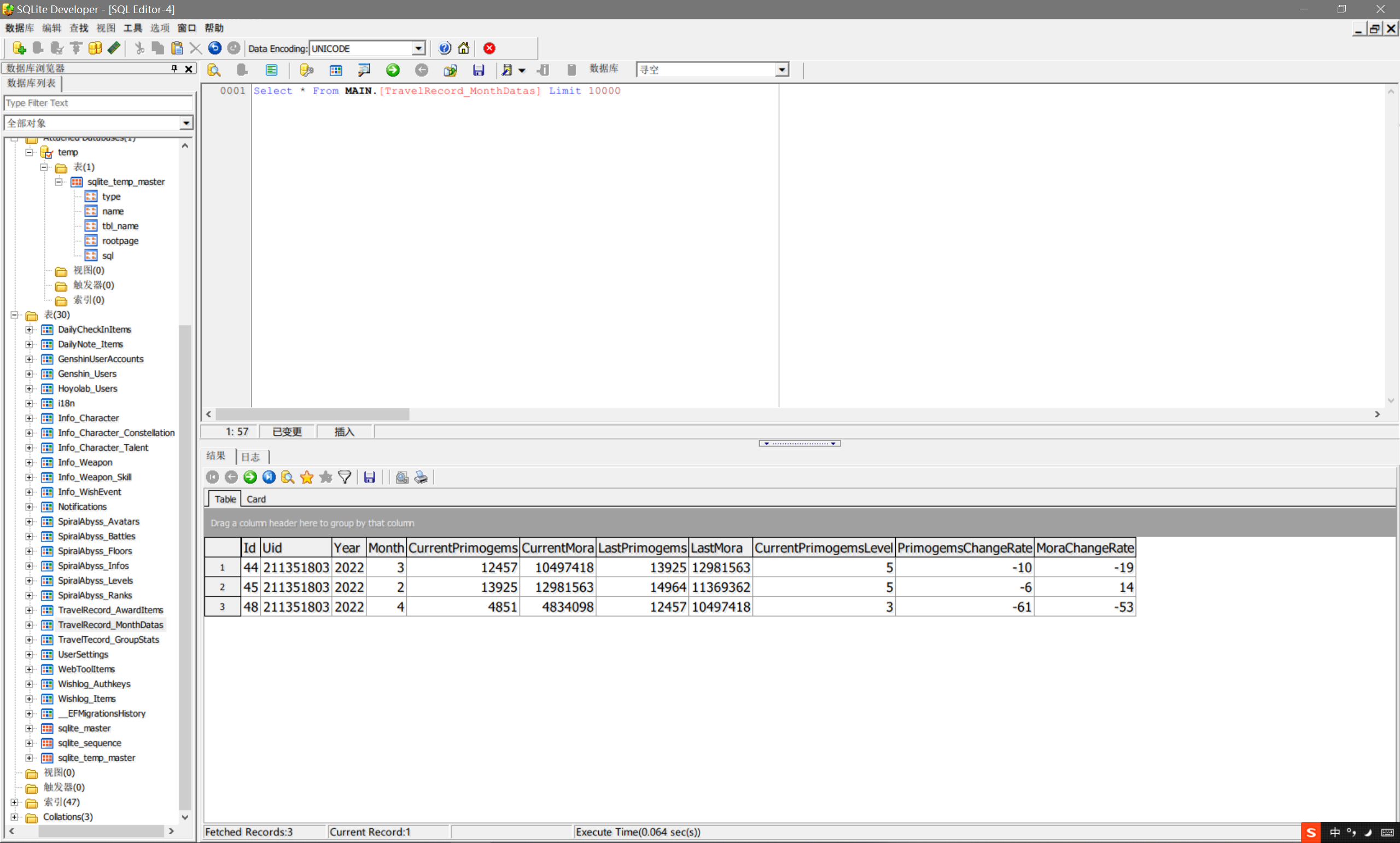This screenshot has width=1400, height=843.
Task: Switch to the Card view tab
Action: (255, 499)
